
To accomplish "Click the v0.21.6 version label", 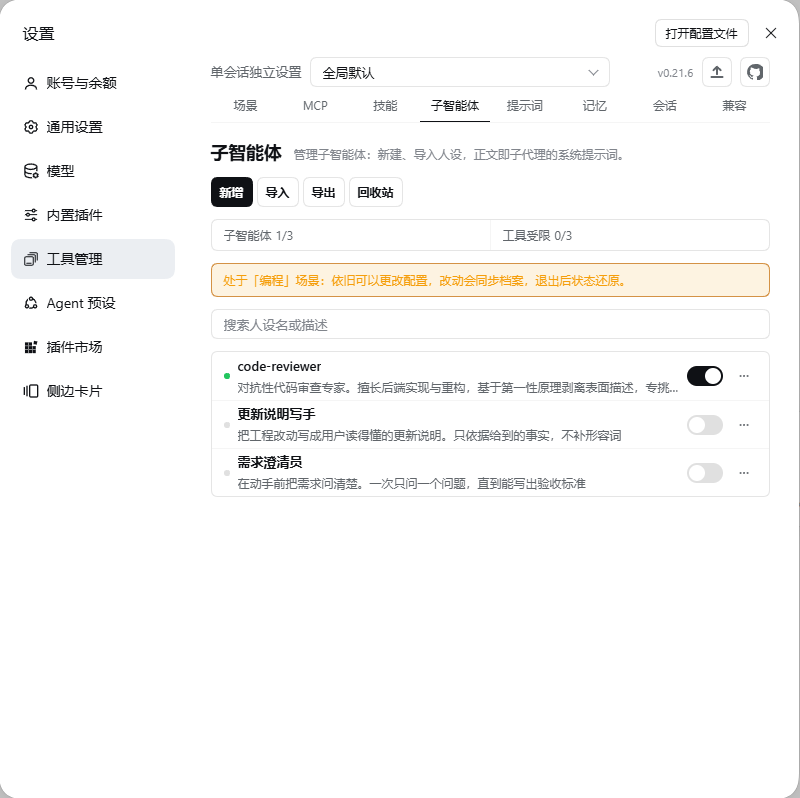I will (x=675, y=73).
